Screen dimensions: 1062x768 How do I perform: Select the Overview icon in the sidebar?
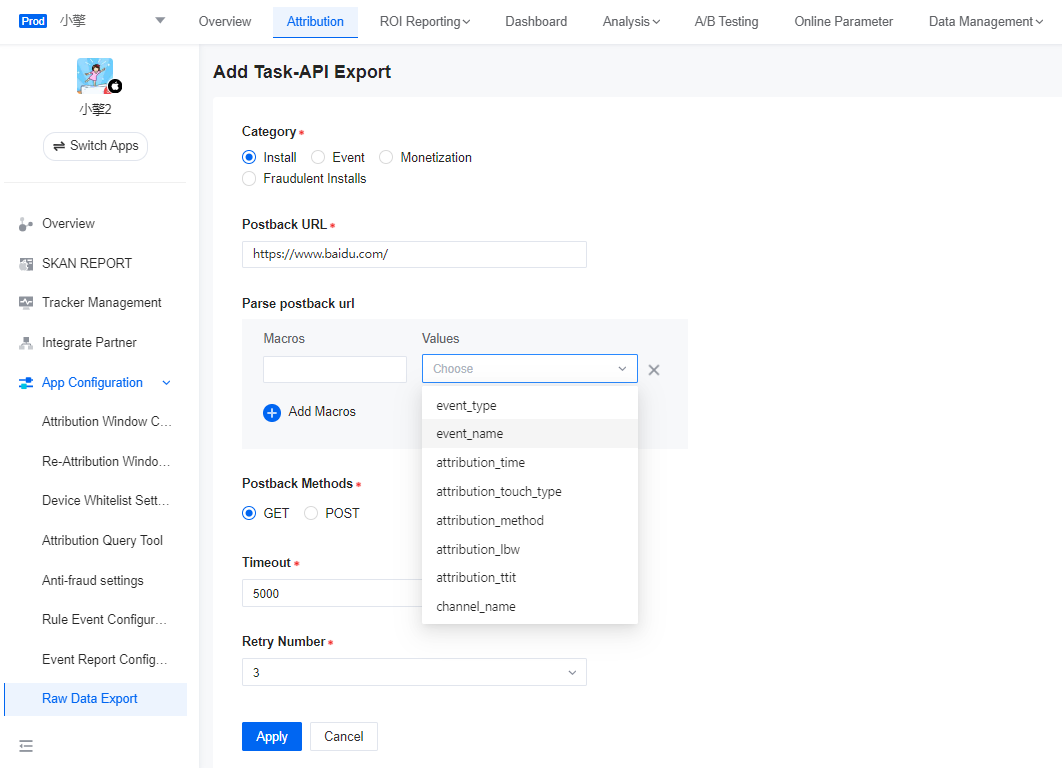pyautogui.click(x=24, y=223)
